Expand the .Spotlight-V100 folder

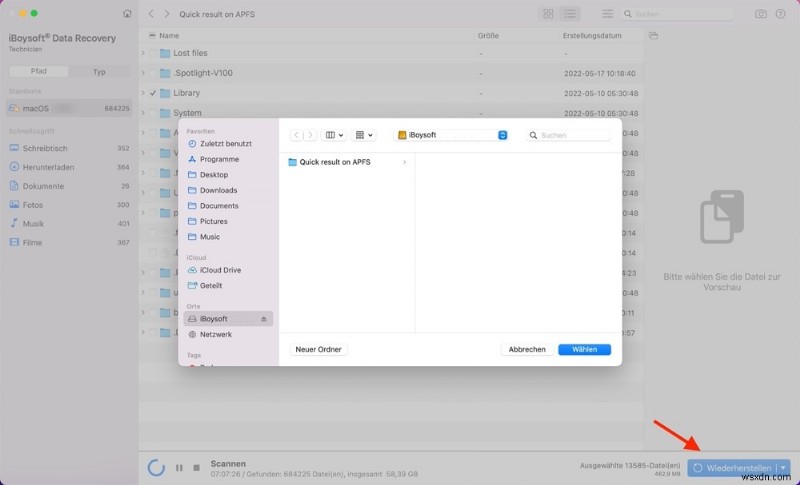(143, 73)
